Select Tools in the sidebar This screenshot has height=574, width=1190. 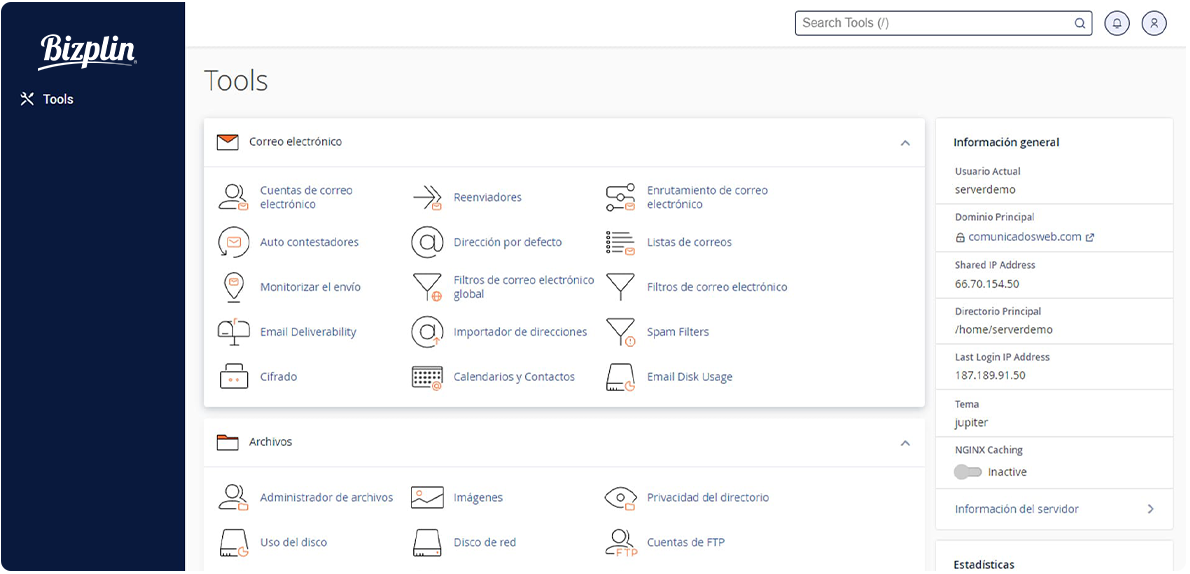47,99
